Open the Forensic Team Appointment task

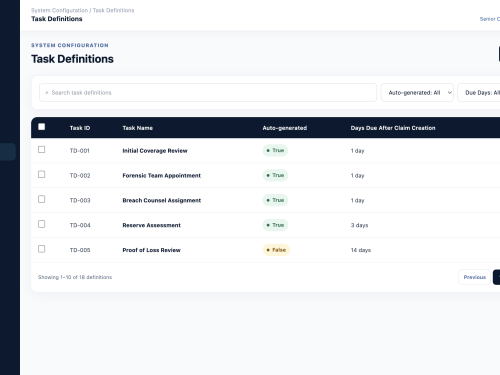[162, 175]
